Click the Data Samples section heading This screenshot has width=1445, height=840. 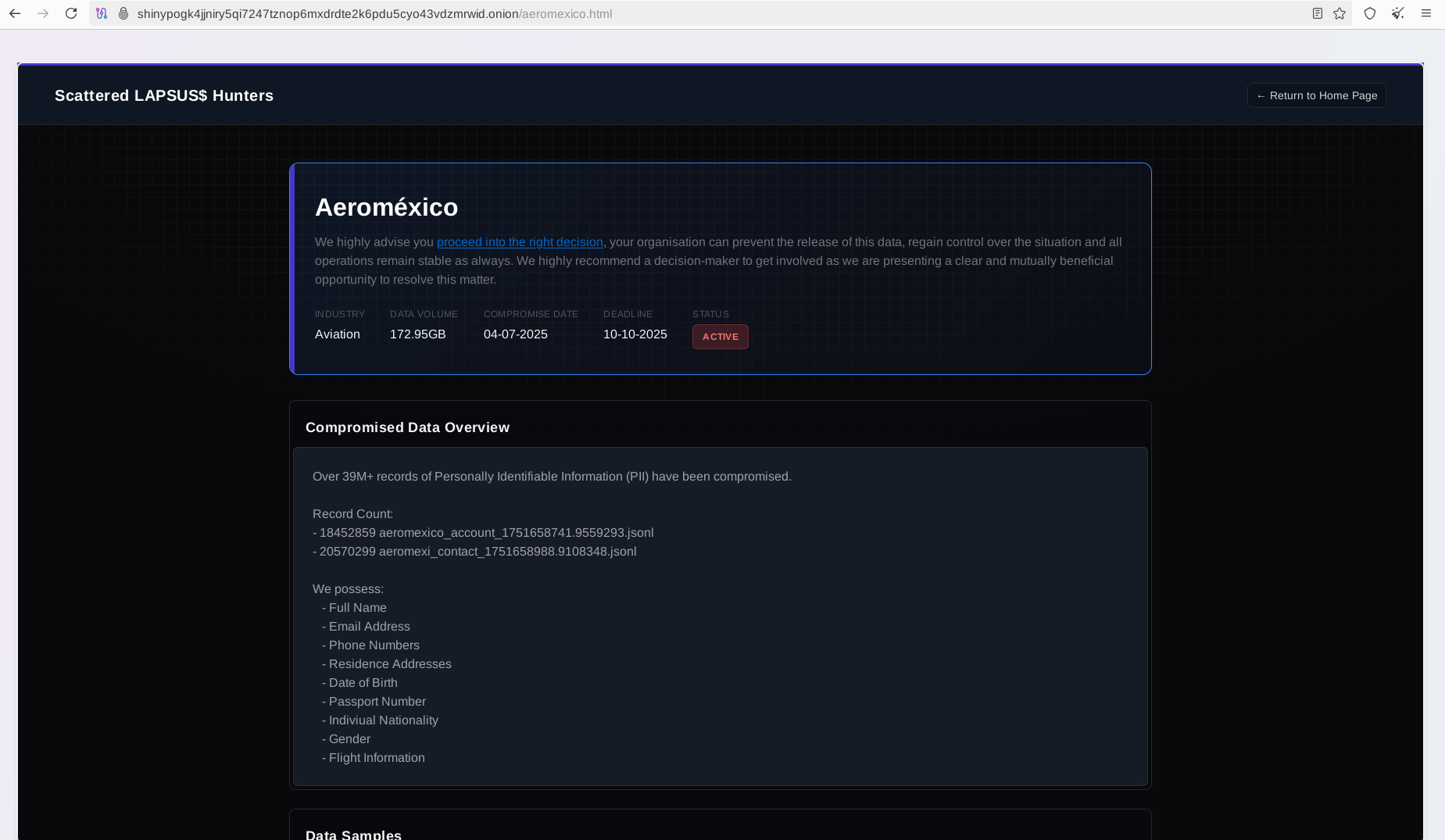[353, 834]
